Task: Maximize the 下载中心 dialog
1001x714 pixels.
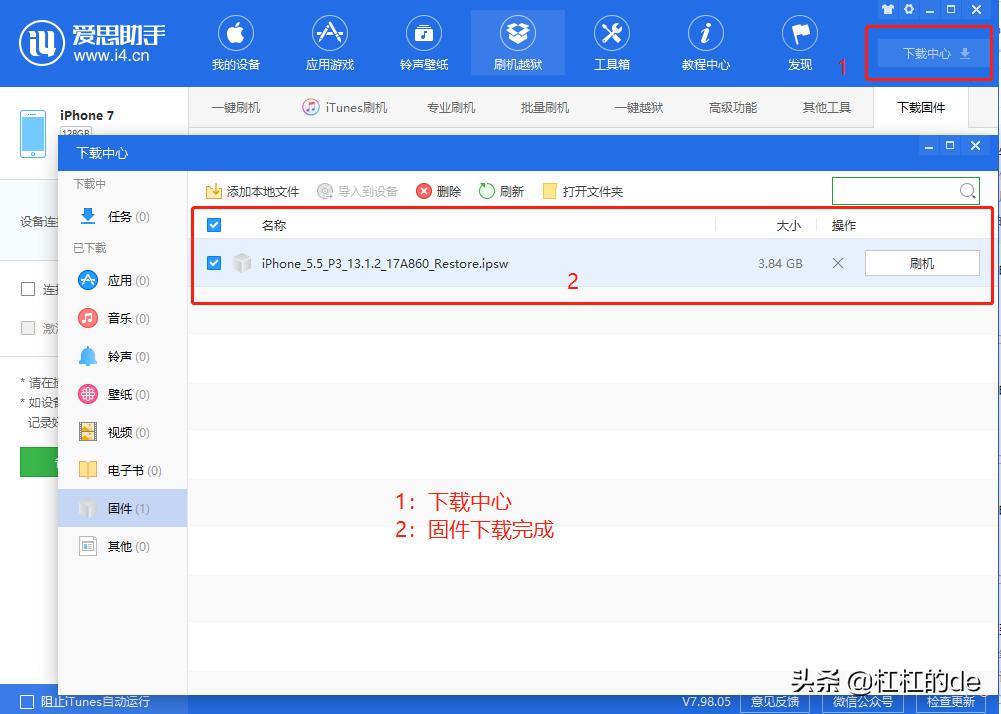Action: [950, 146]
